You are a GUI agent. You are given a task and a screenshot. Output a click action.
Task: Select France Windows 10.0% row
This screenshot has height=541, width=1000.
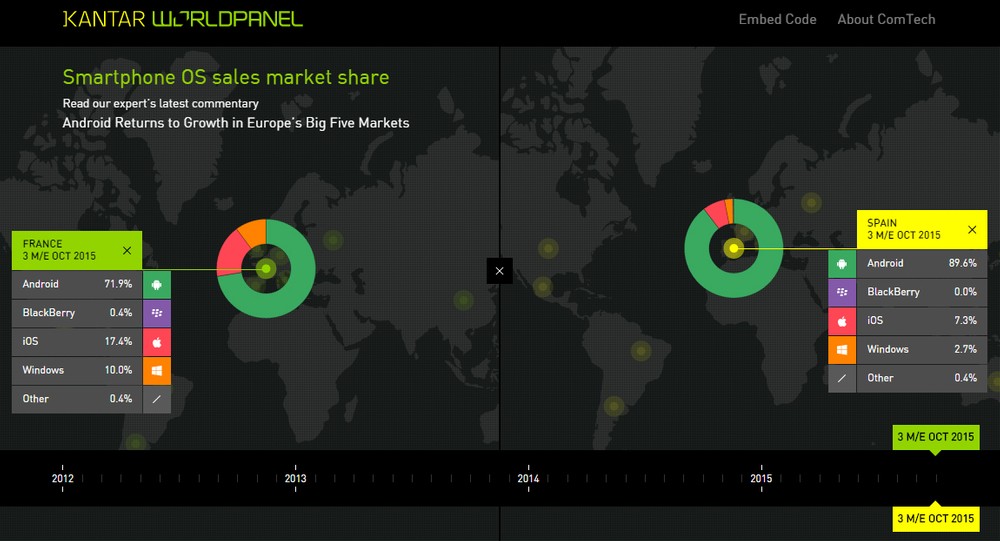(x=77, y=371)
